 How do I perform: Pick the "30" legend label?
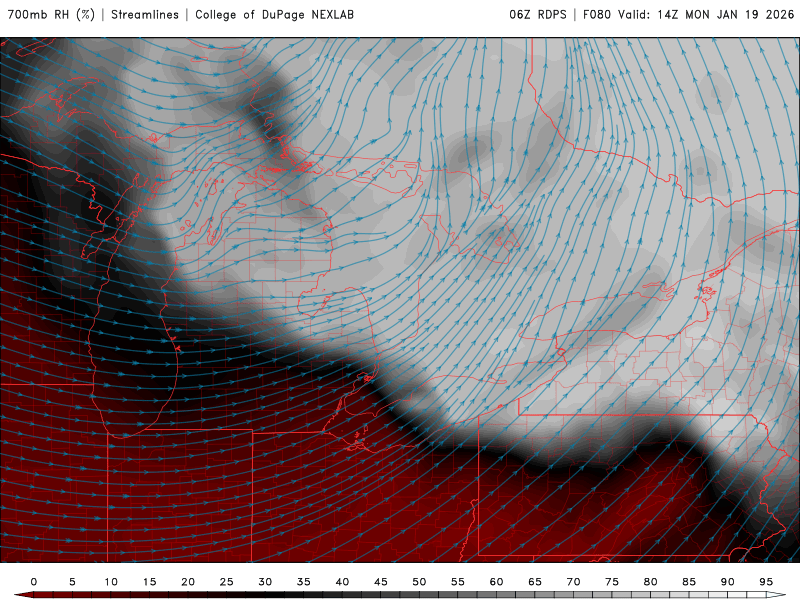[x=265, y=582]
